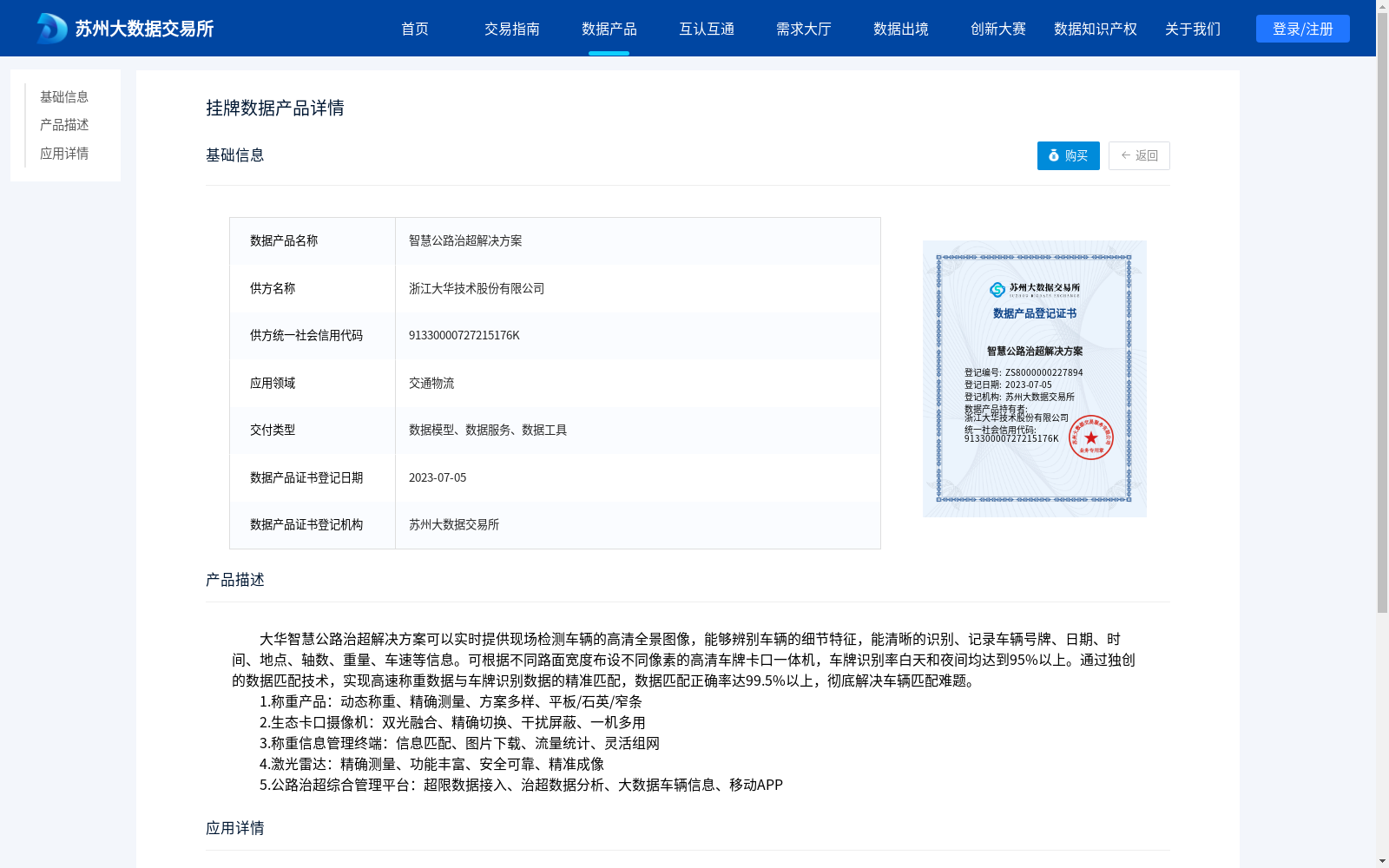1389x868 pixels.
Task: Click line 3.称重信息管理终端 in description
Action: tap(459, 743)
